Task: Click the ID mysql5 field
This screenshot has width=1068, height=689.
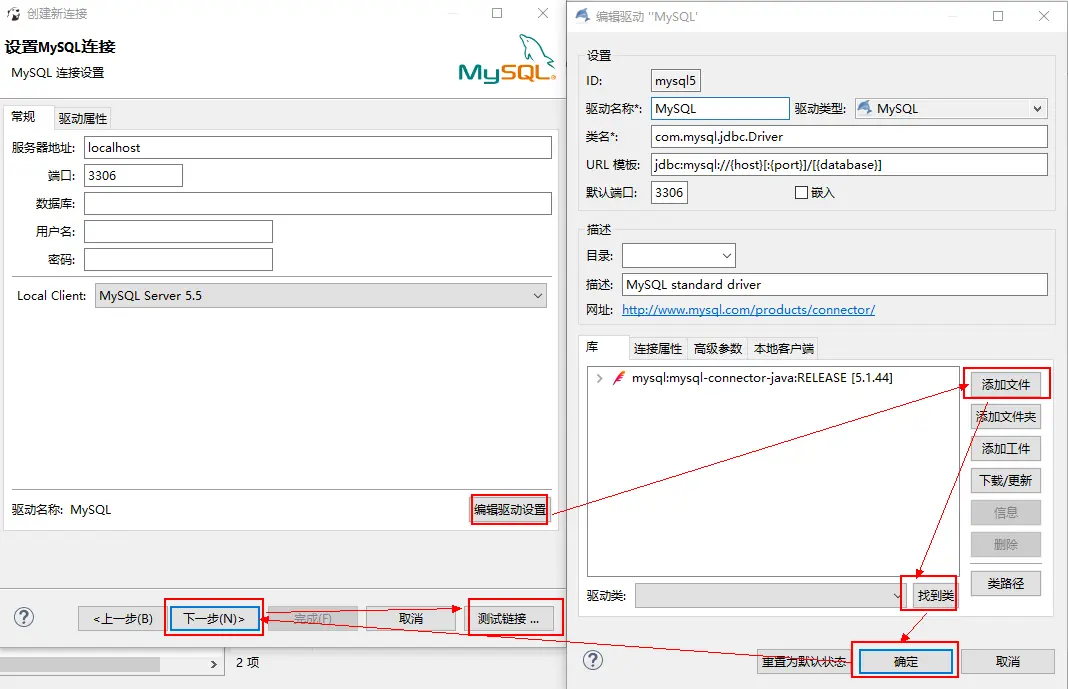Action: (x=675, y=80)
